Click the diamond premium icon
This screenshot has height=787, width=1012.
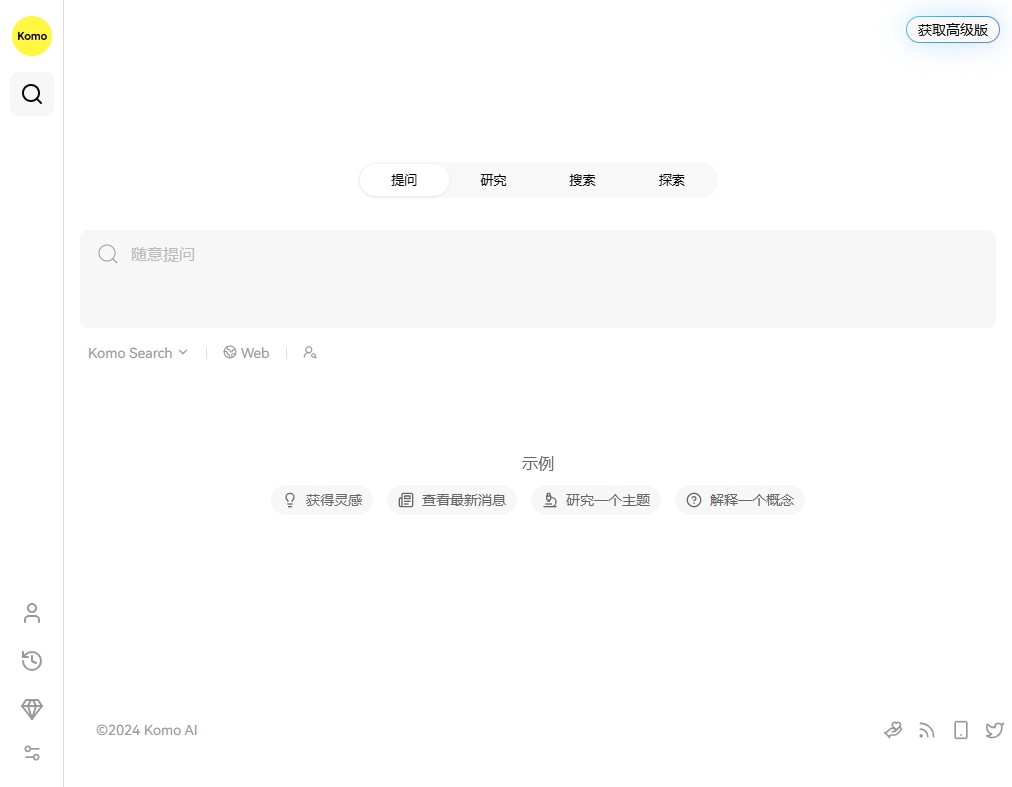tap(32, 709)
